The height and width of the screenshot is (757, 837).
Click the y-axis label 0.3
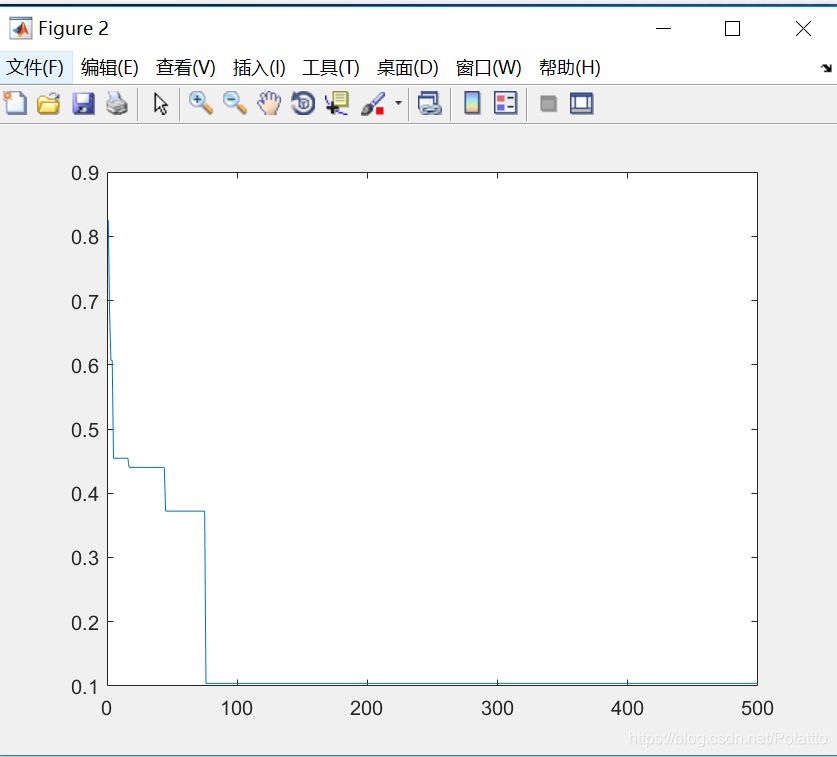tap(85, 558)
